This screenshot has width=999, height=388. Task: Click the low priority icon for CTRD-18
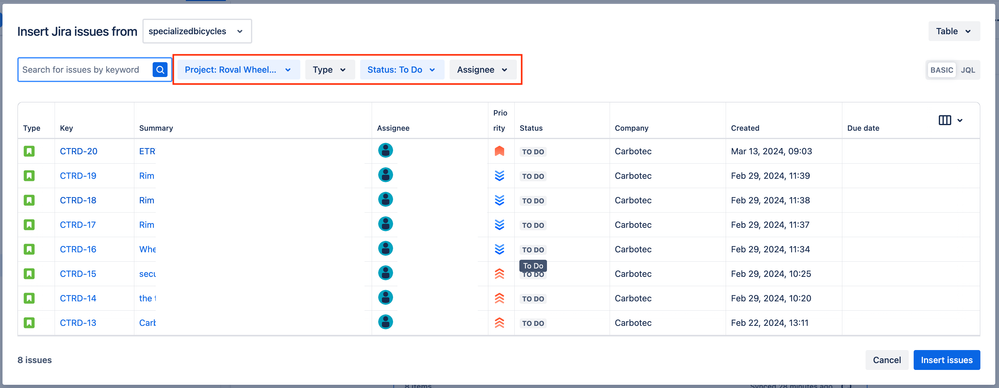[500, 200]
